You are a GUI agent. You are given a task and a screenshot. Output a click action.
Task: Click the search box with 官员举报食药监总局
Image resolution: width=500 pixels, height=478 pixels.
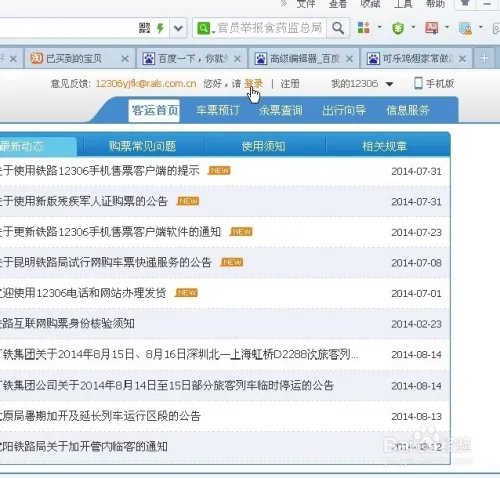[270, 28]
